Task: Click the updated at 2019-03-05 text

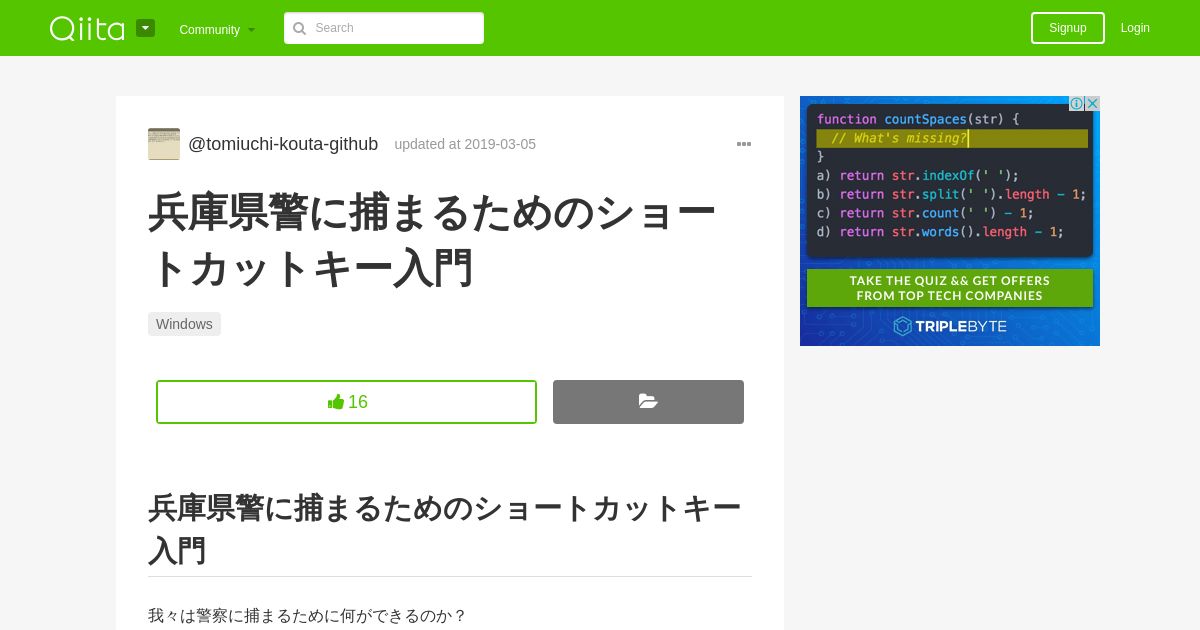Action: click(465, 144)
